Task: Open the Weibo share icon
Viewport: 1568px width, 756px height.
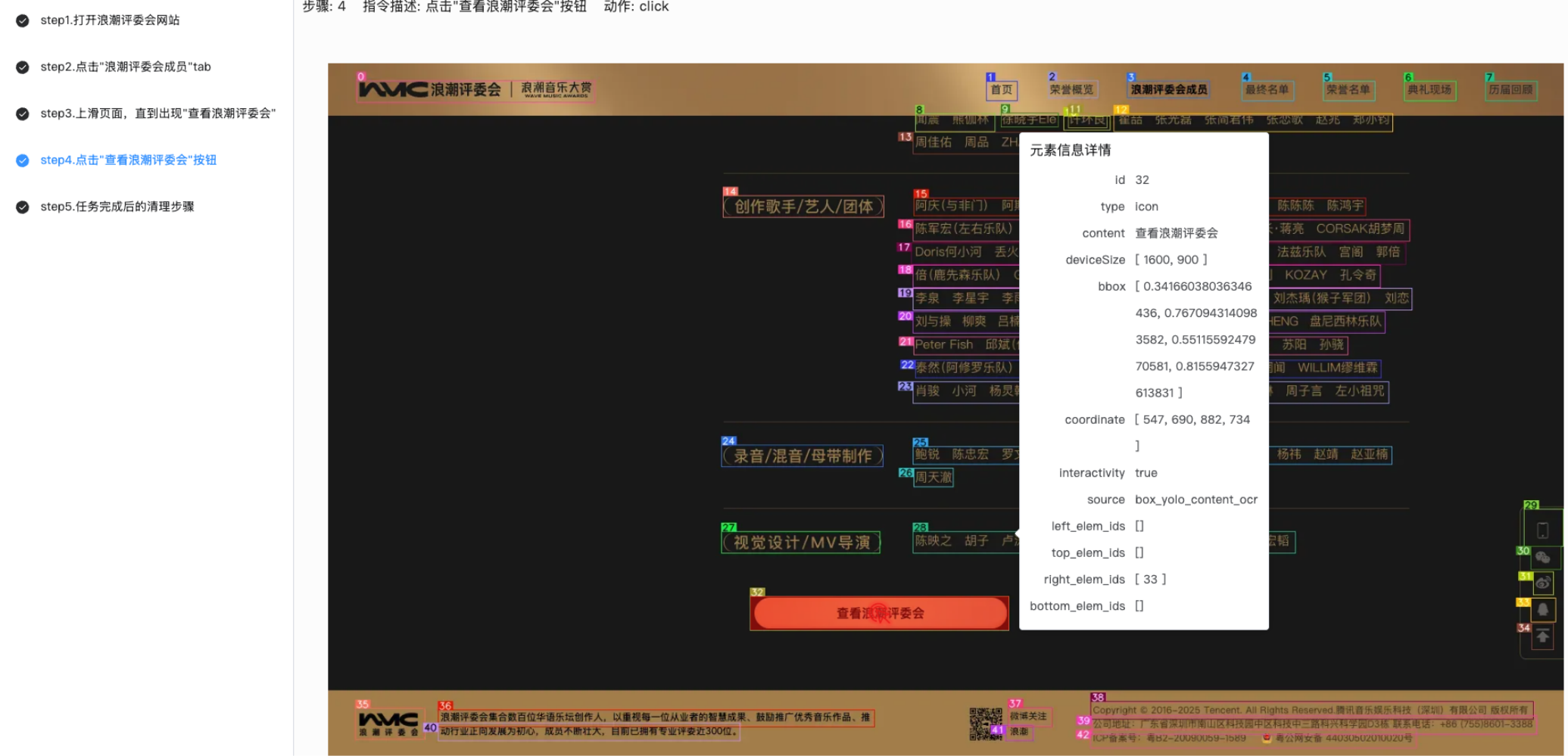Action: 1542,583
